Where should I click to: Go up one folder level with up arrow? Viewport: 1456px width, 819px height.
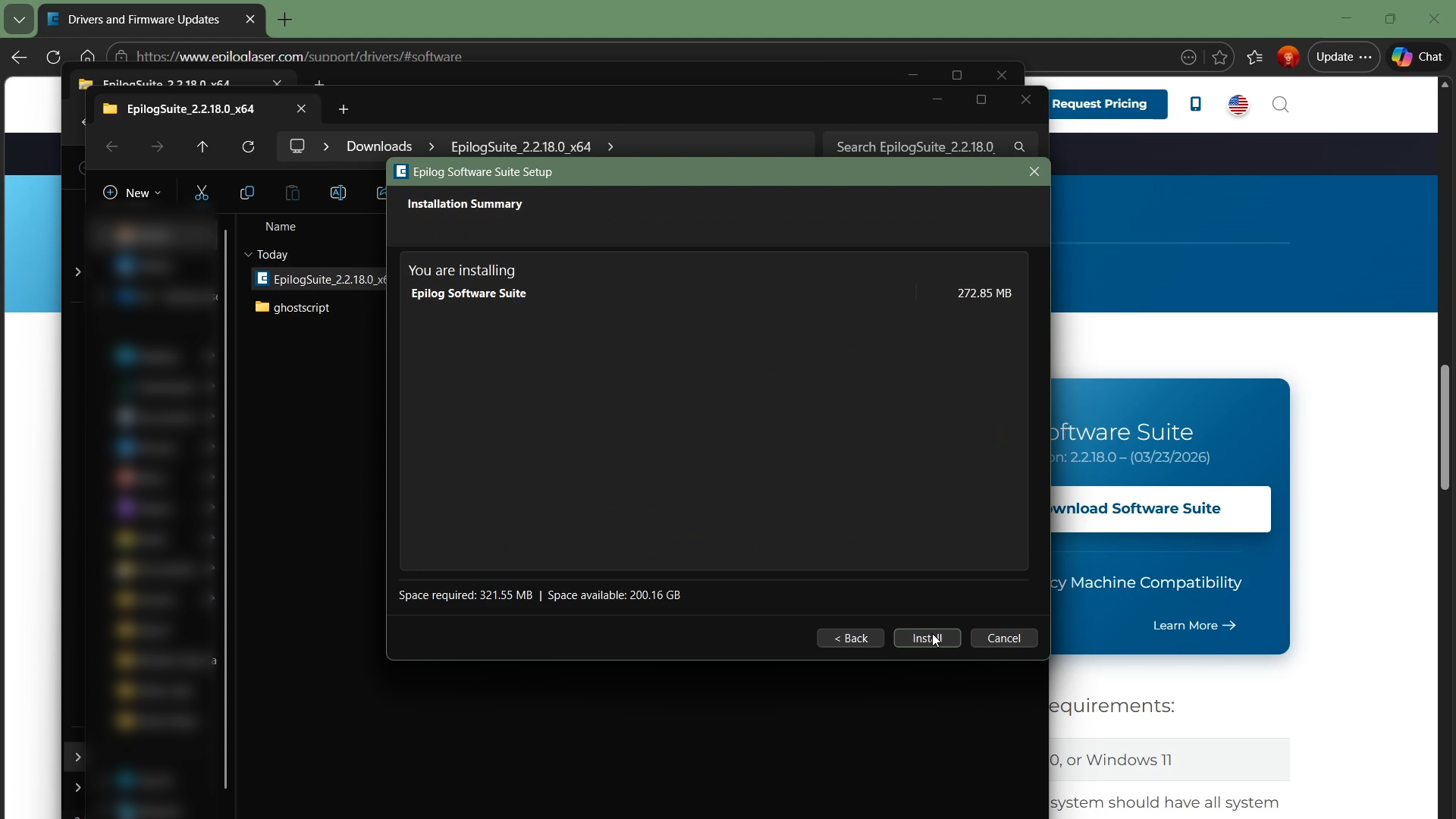tap(202, 147)
